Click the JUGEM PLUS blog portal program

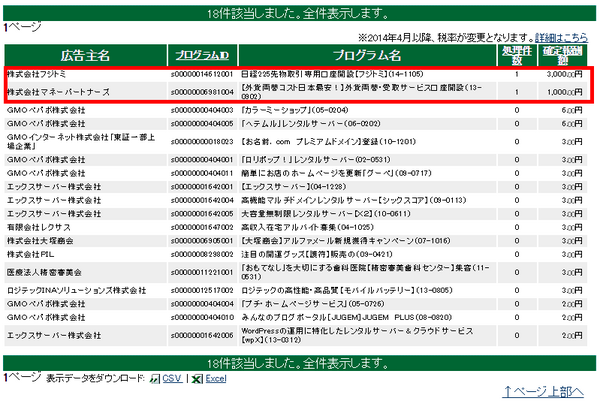[346, 317]
